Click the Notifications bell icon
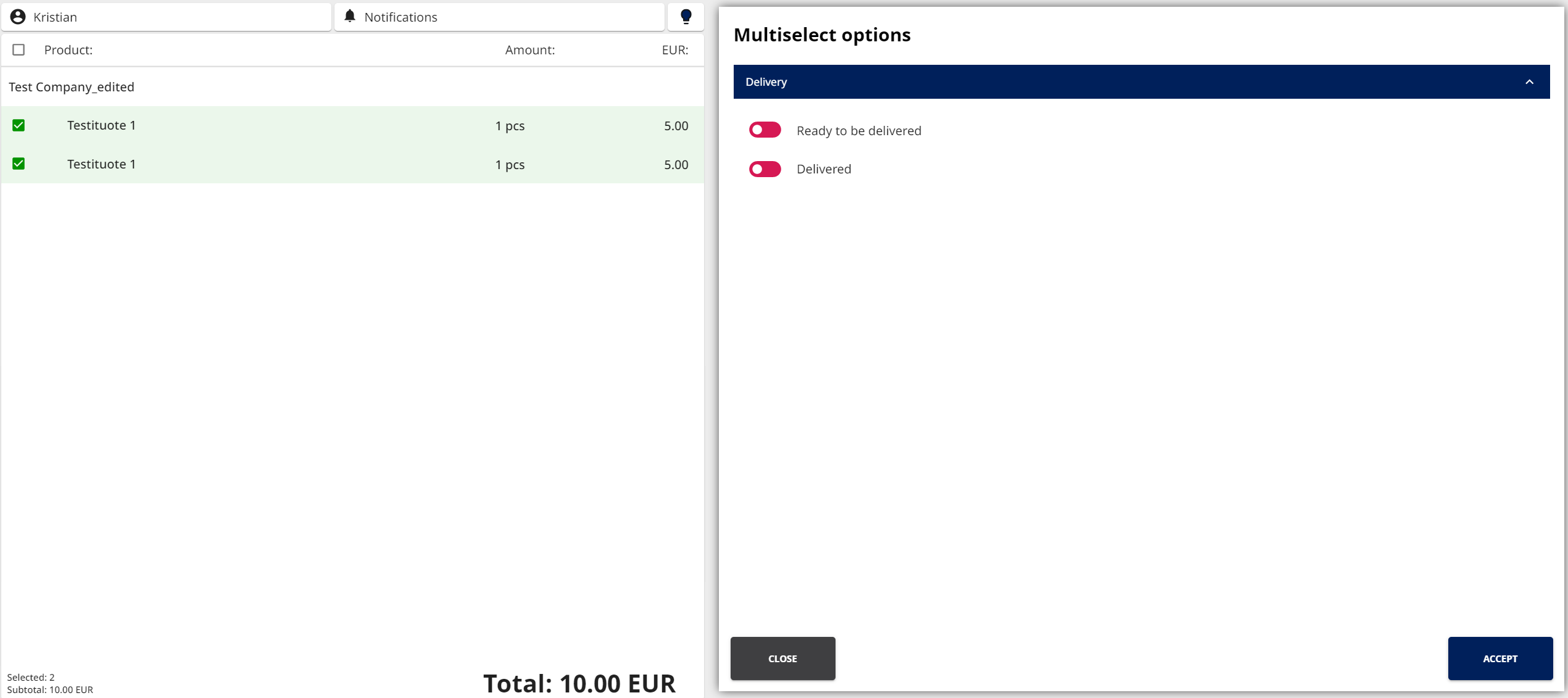The height and width of the screenshot is (698, 1568). pyautogui.click(x=350, y=16)
